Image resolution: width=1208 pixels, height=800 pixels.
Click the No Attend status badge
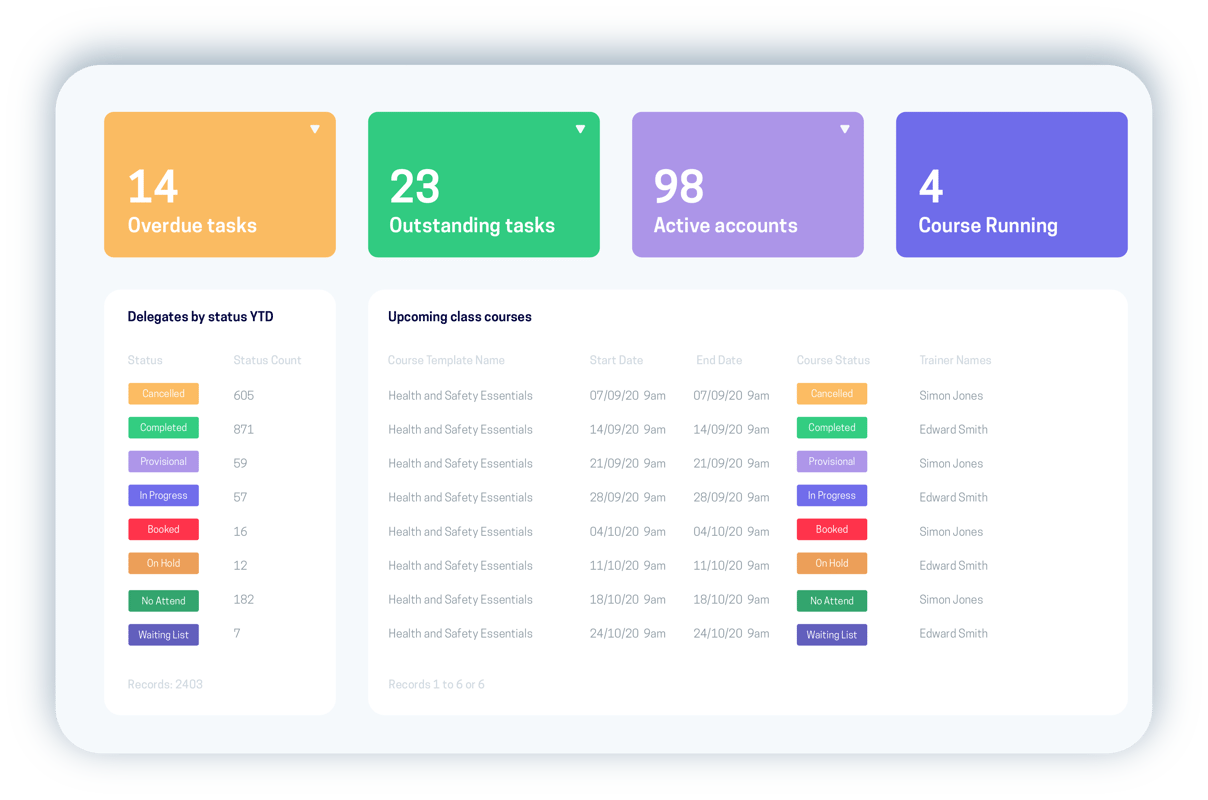163,600
